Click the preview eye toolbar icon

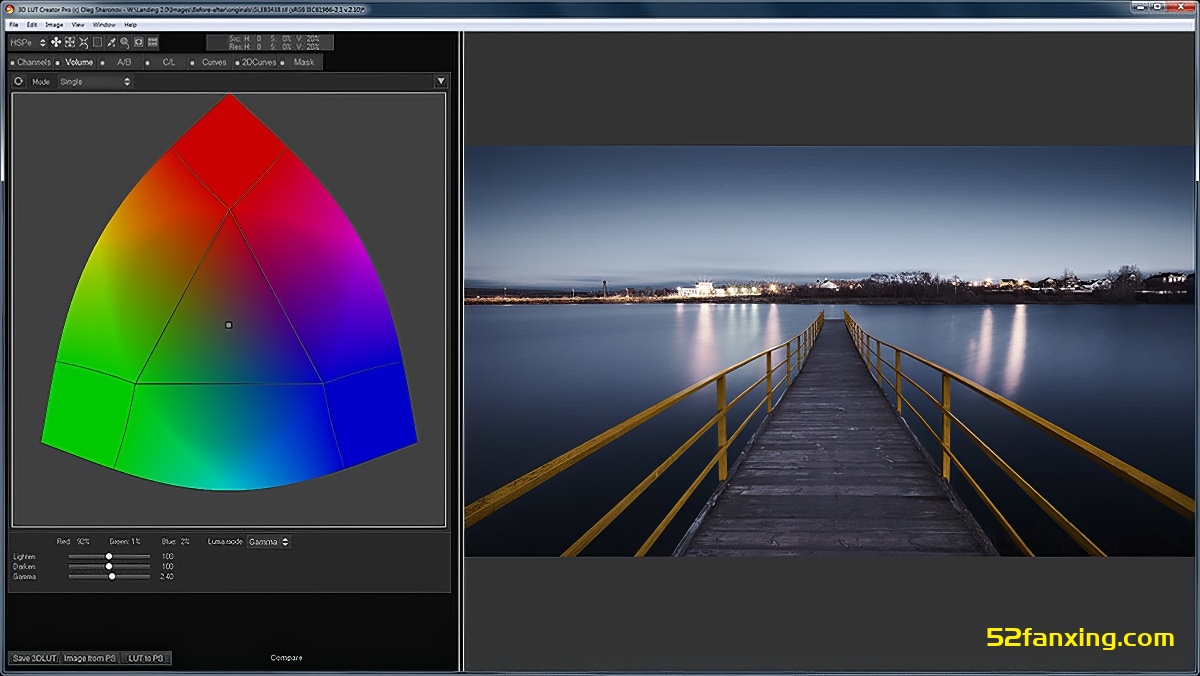coord(139,42)
